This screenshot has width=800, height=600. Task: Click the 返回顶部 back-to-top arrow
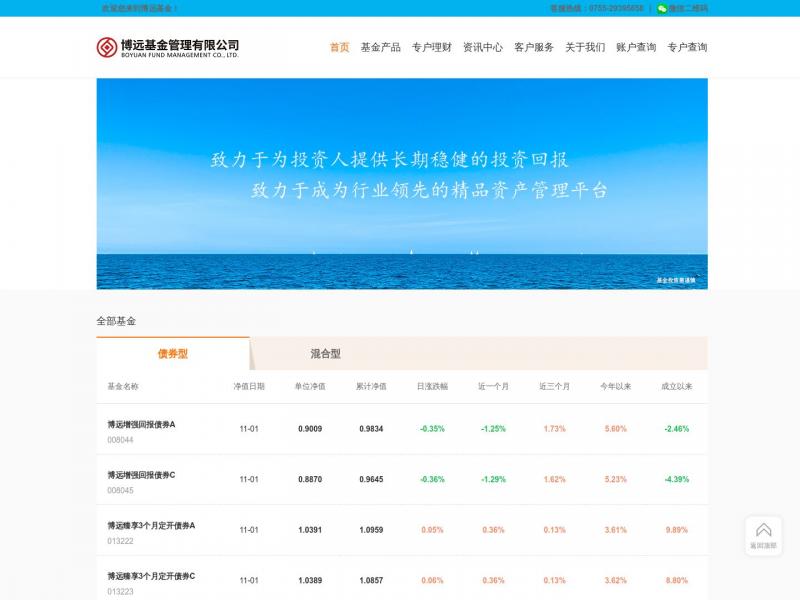pos(763,535)
